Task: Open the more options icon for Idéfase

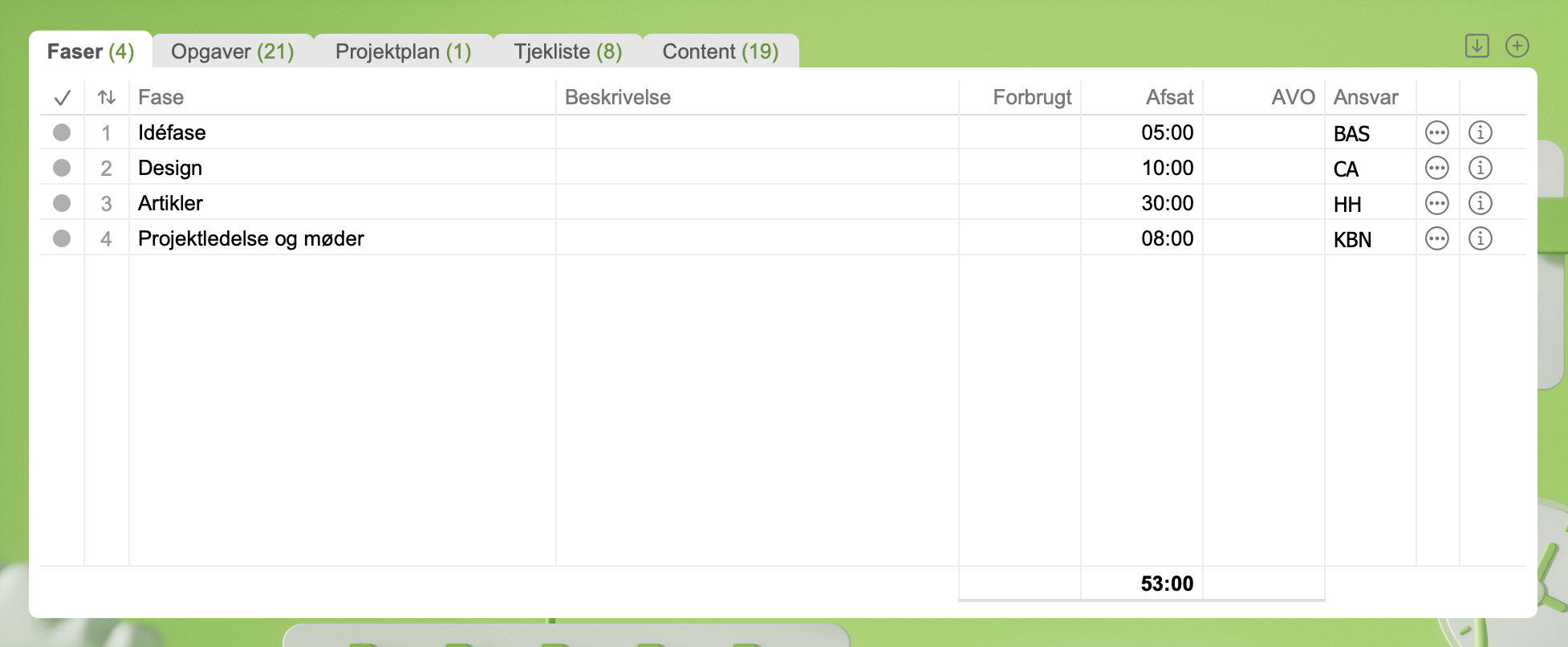Action: pos(1436,132)
